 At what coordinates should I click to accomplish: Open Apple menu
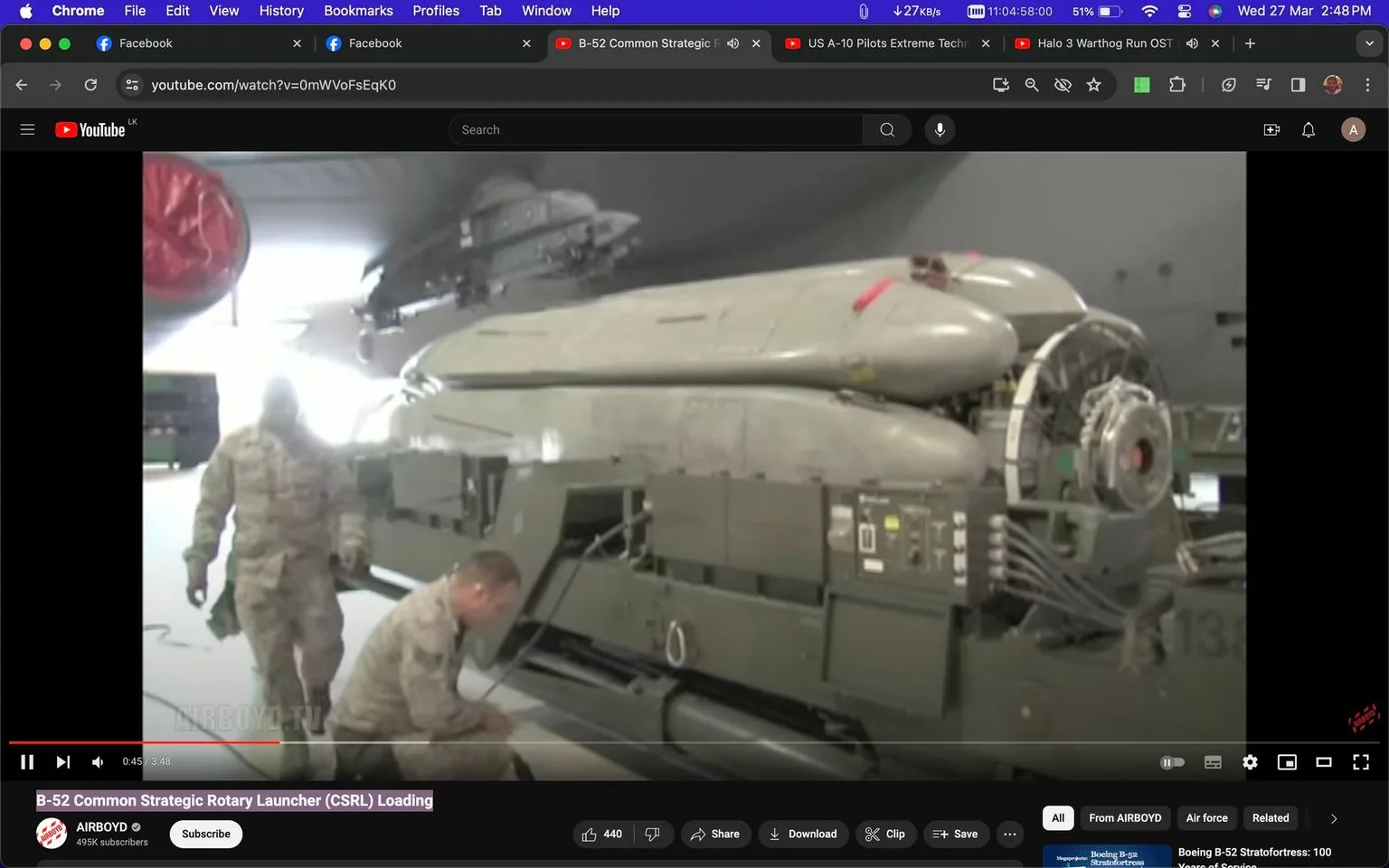(x=25, y=11)
